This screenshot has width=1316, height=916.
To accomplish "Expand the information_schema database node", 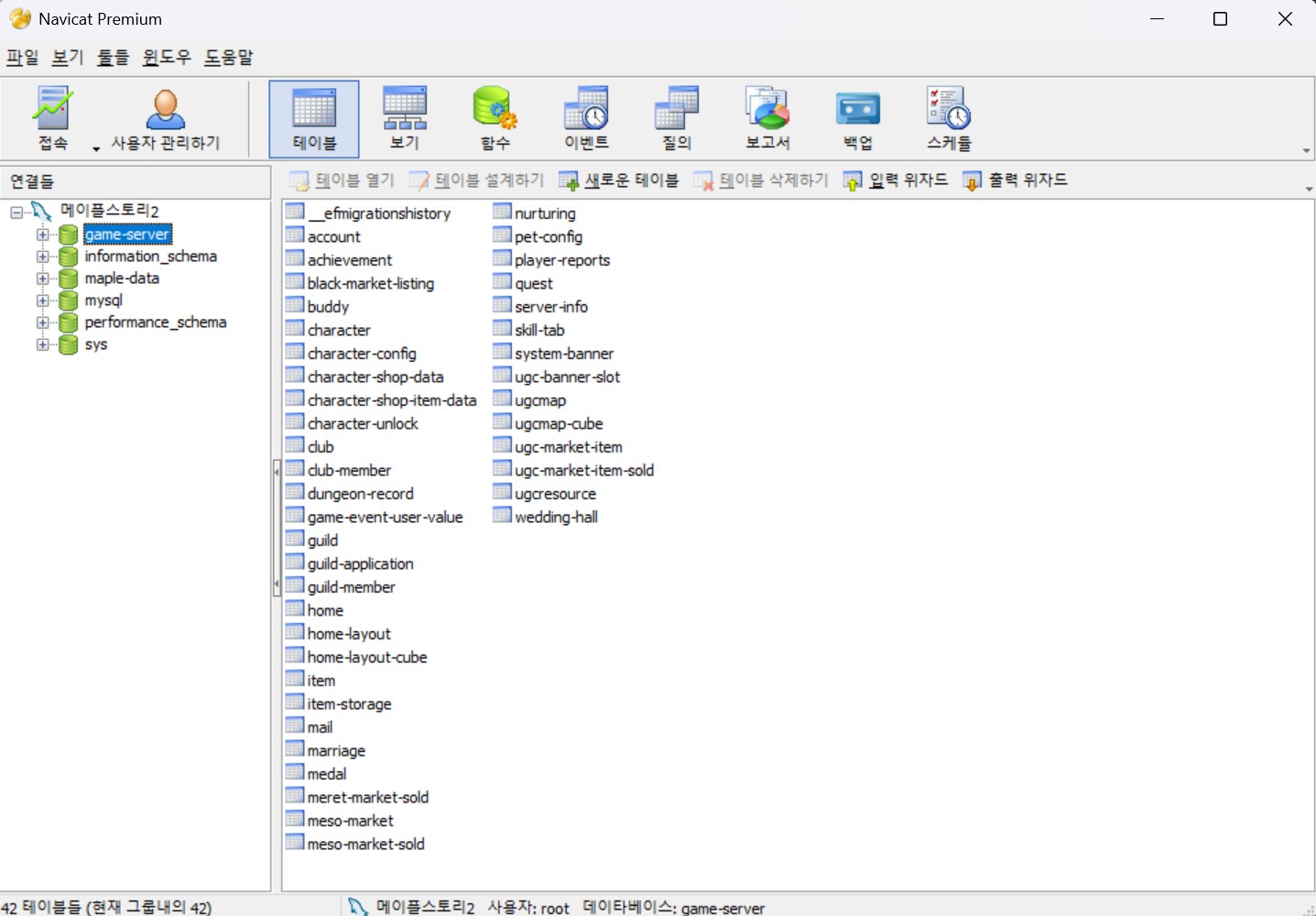I will click(x=42, y=256).
